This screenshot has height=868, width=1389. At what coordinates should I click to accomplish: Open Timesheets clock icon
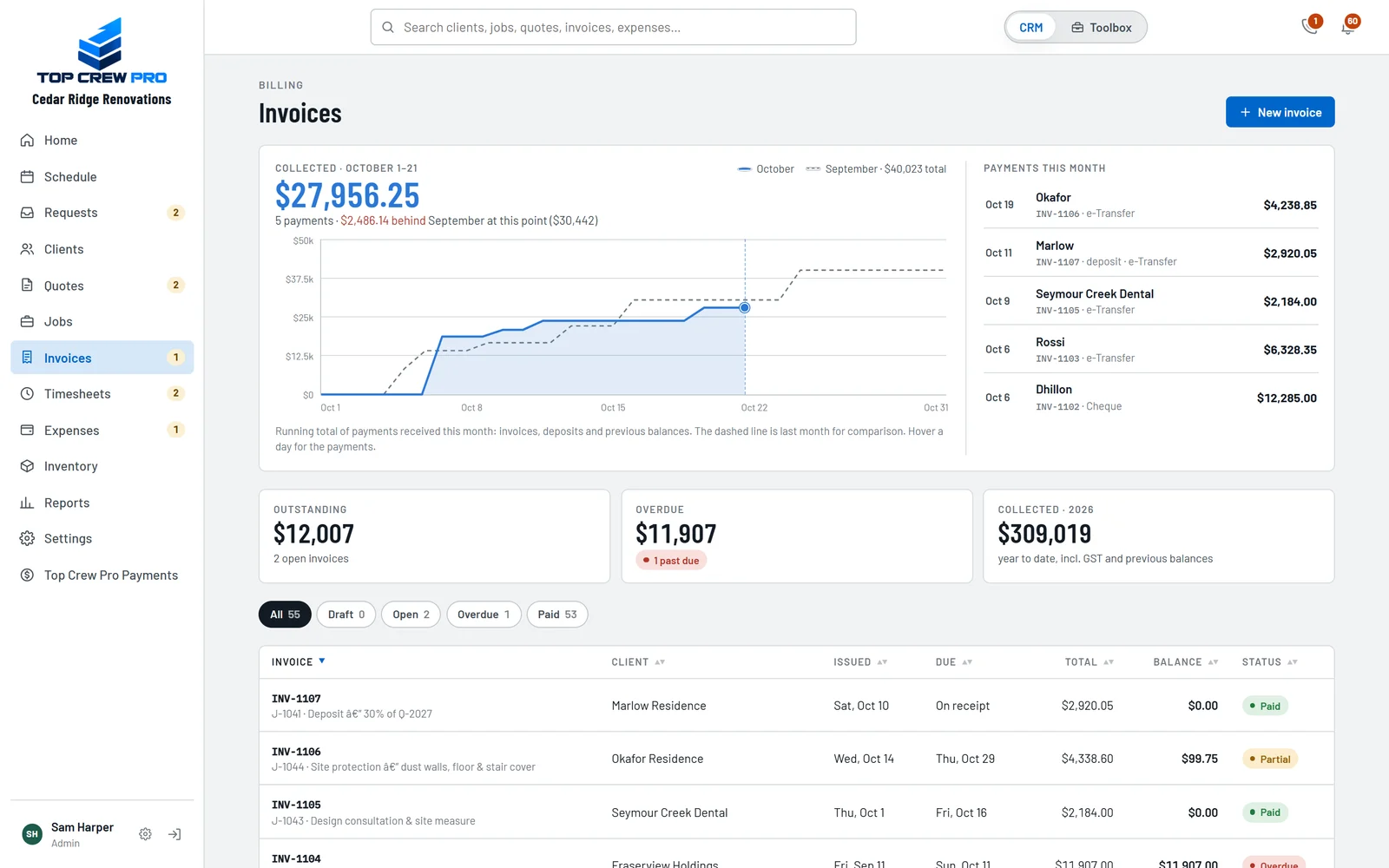[27, 394]
